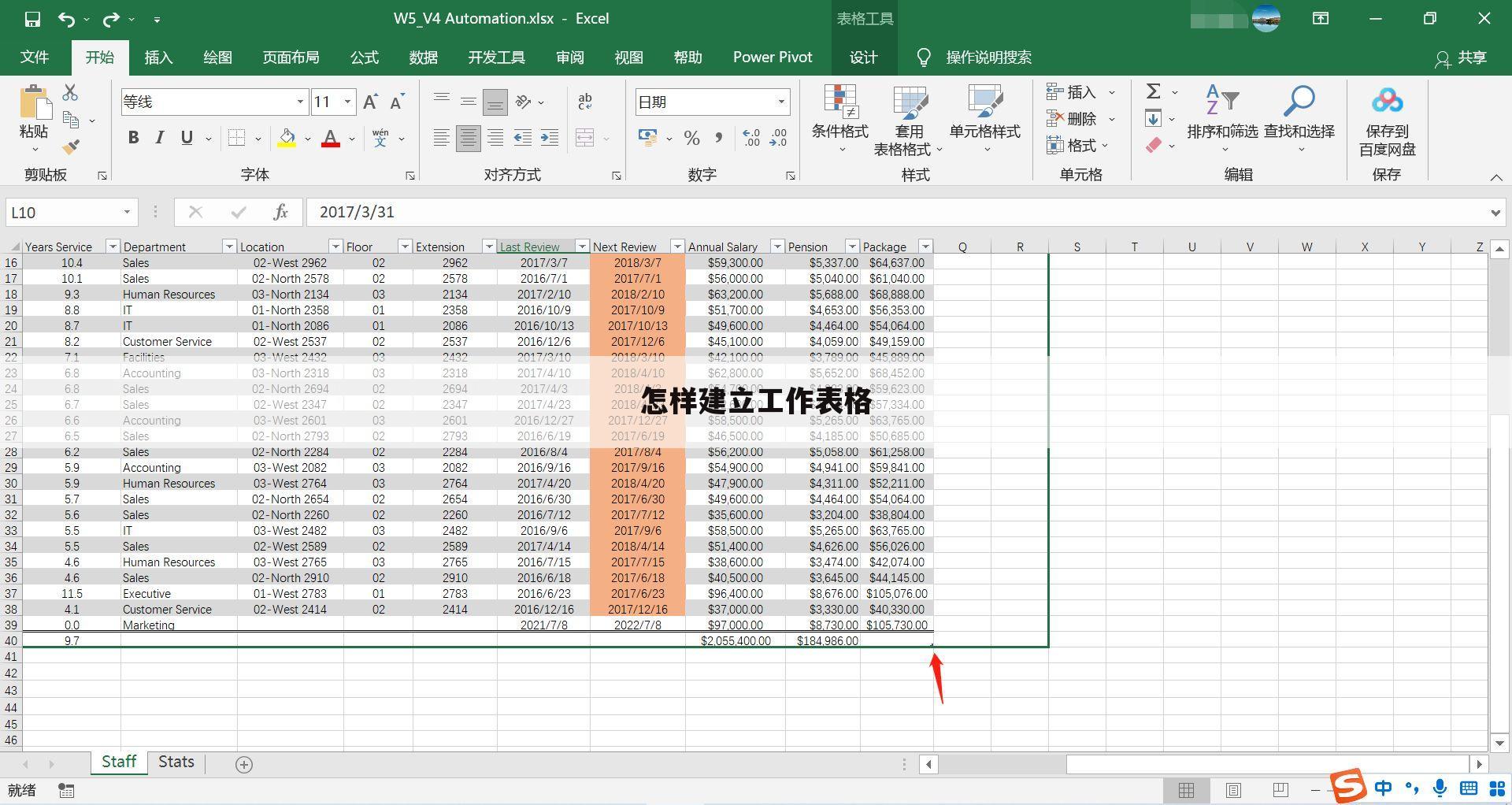Click the Increase Indent icon
This screenshot has height=805, width=1512.
pos(550,138)
